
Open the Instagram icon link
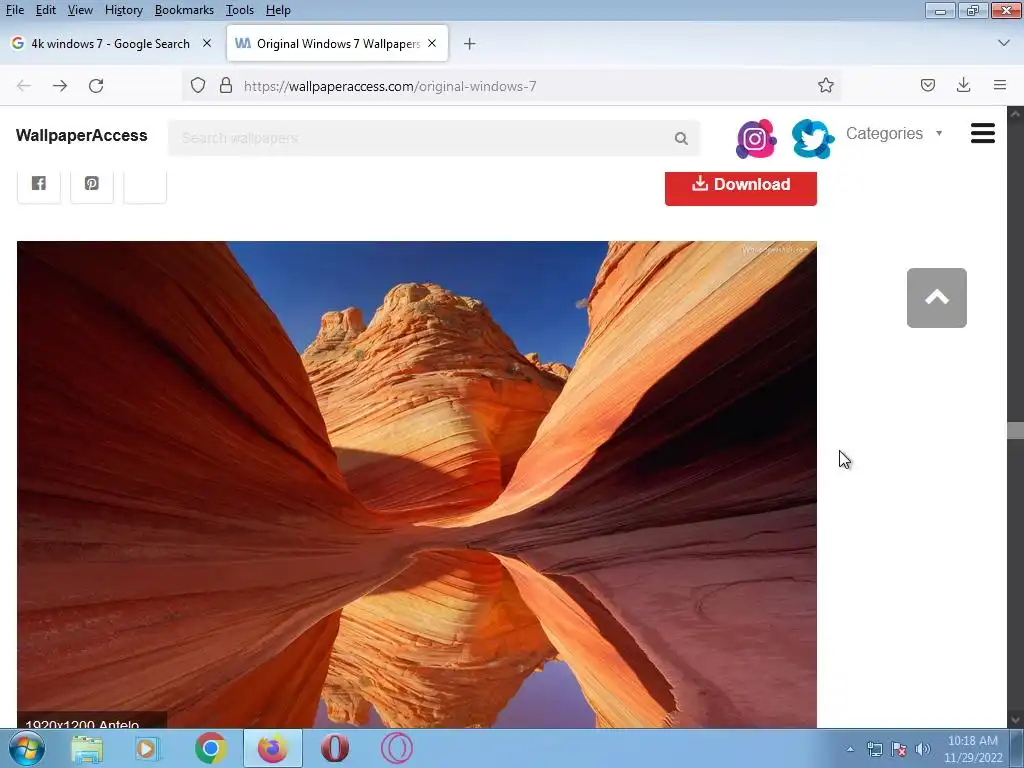tap(756, 138)
